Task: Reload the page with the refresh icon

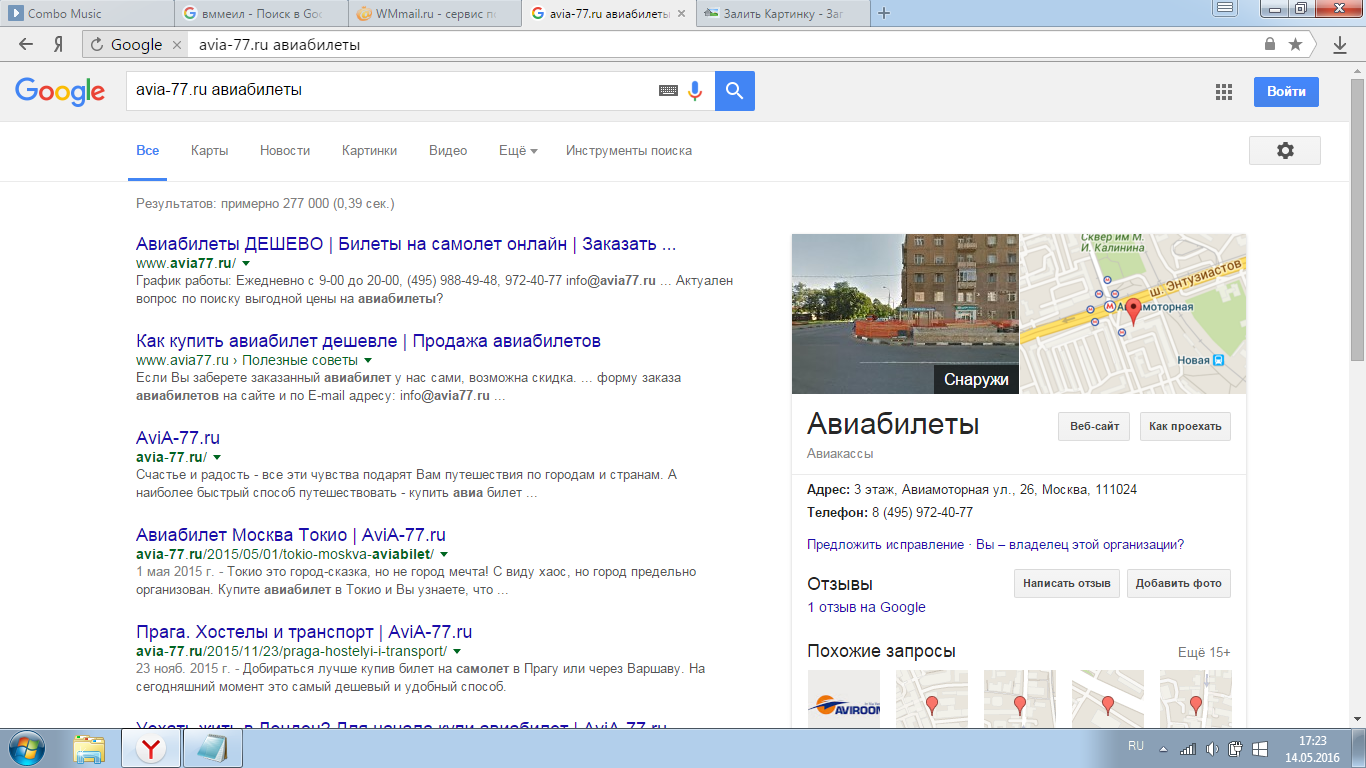Action: (x=97, y=45)
